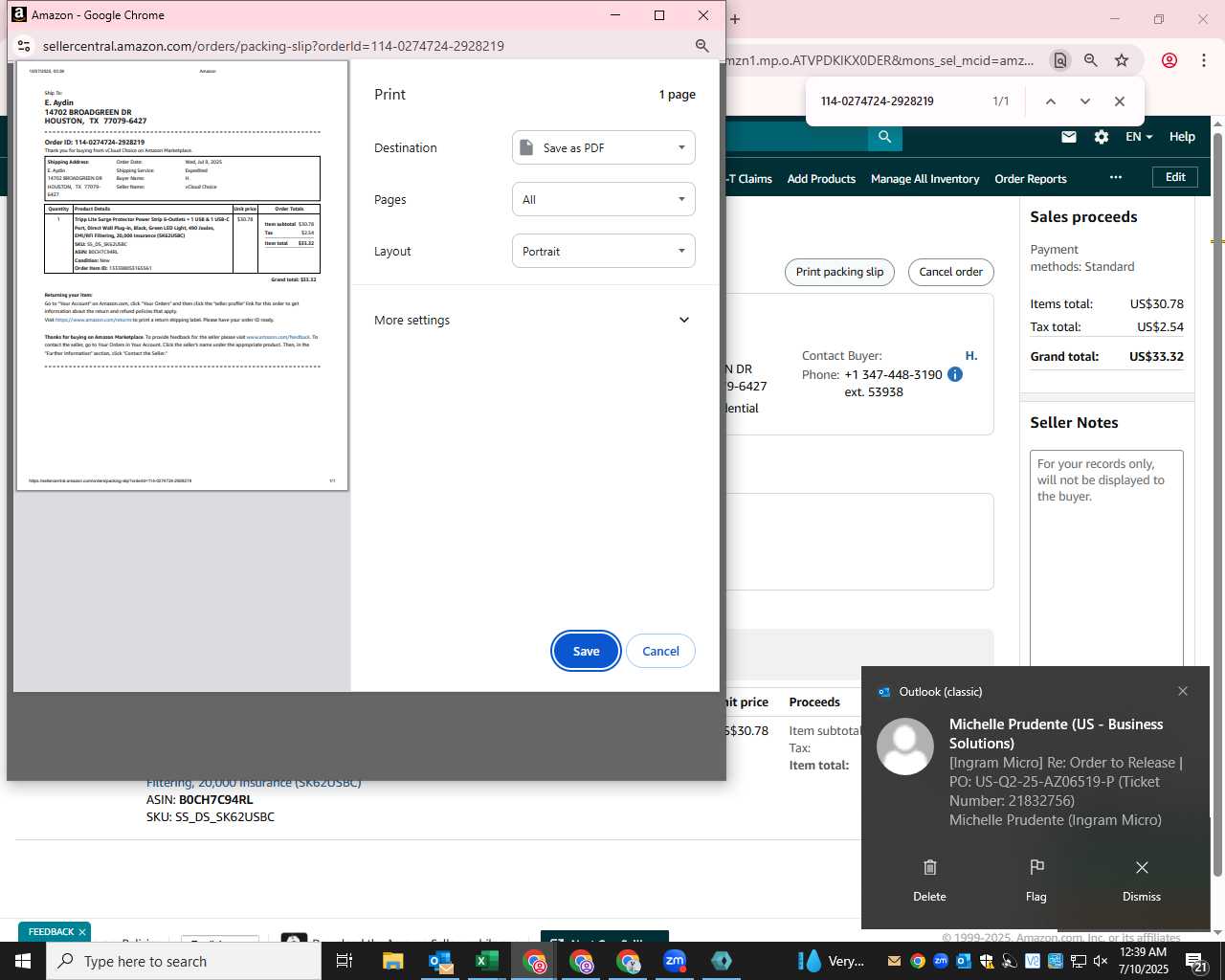Expand More settings in print dialog
Screen dimensions: 1225x980
[x=532, y=320]
